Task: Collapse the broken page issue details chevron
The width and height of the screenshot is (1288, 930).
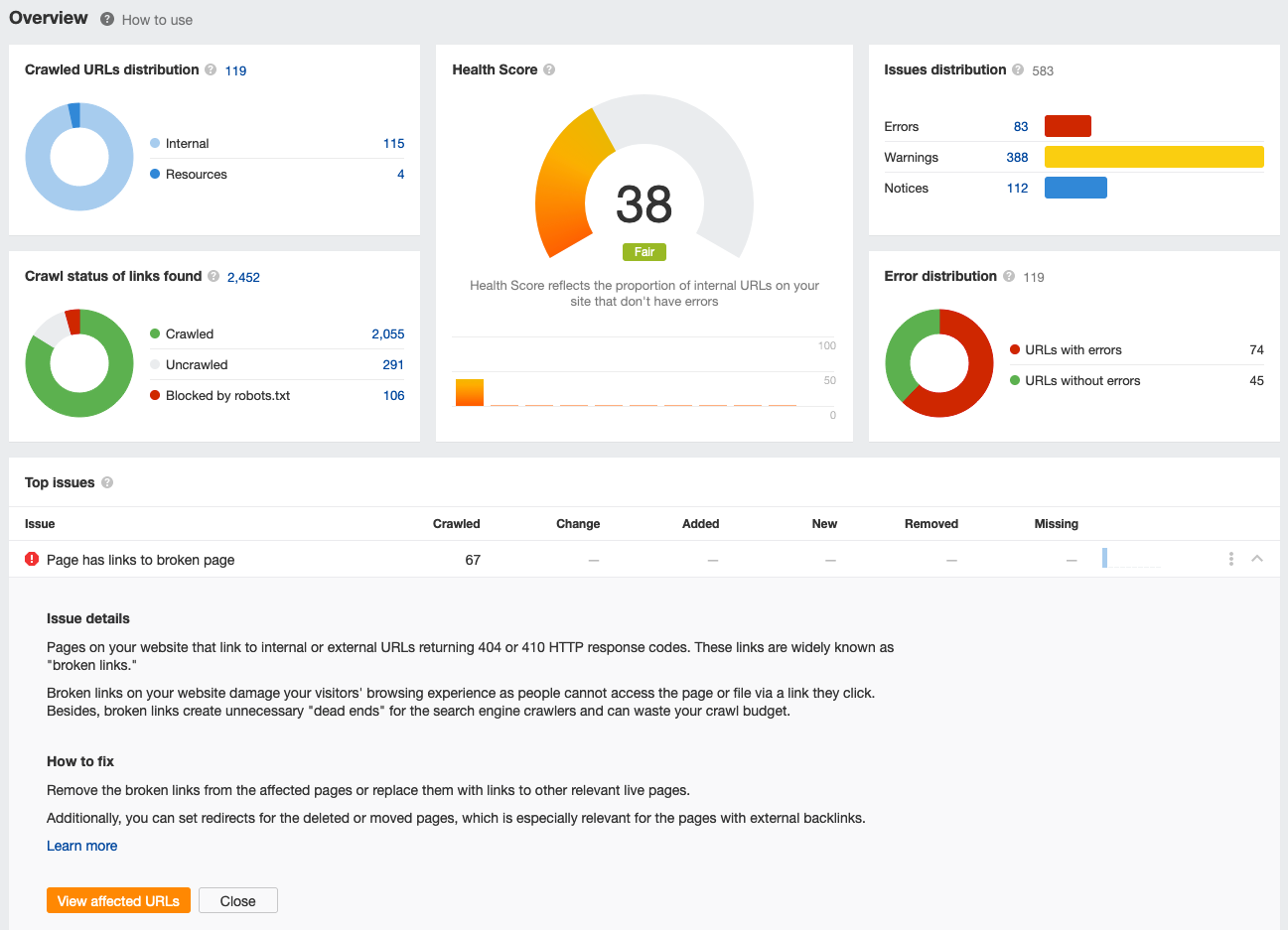Action: [x=1257, y=559]
